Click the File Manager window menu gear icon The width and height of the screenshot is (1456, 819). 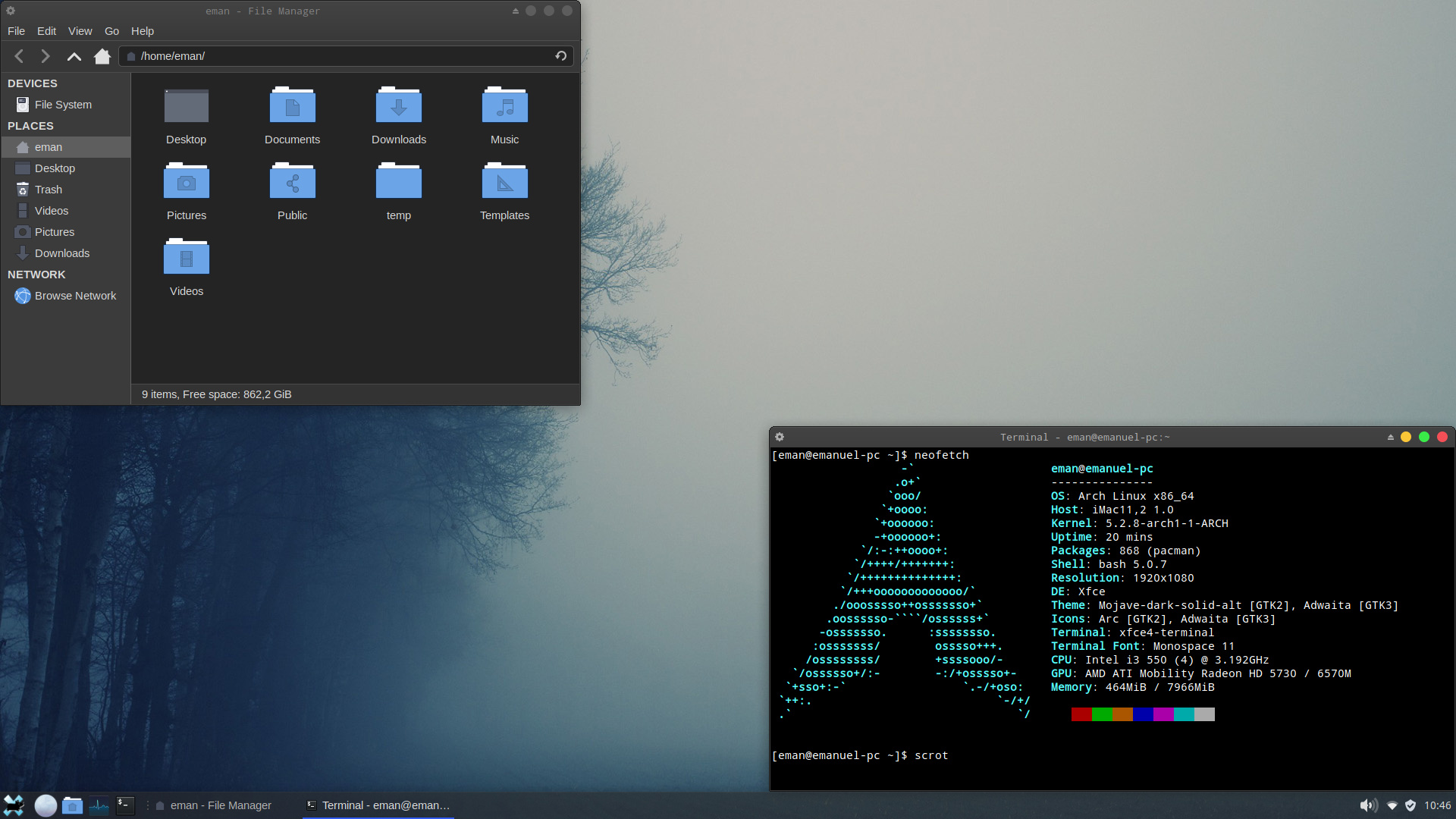(11, 11)
